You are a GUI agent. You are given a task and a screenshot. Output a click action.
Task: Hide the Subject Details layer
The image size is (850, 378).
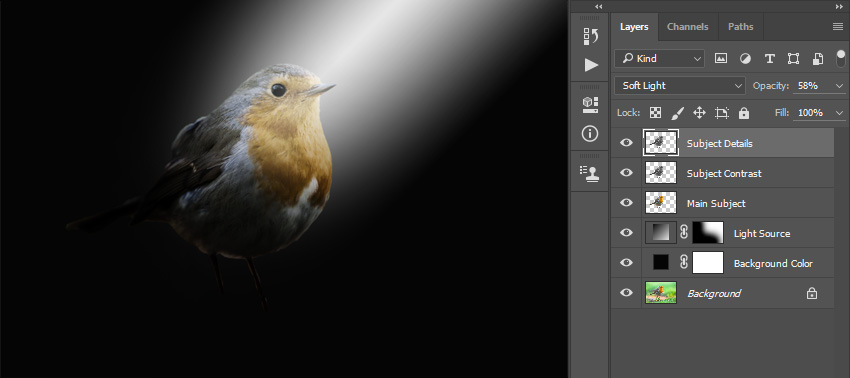click(626, 143)
